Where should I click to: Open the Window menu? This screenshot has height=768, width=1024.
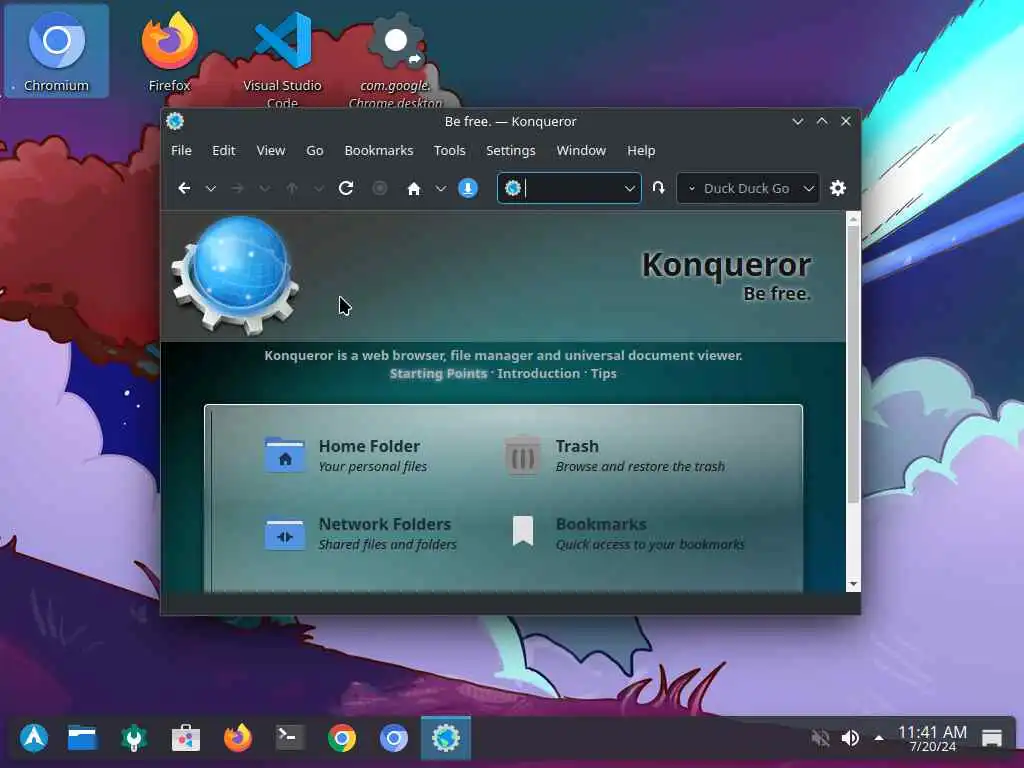tap(581, 151)
